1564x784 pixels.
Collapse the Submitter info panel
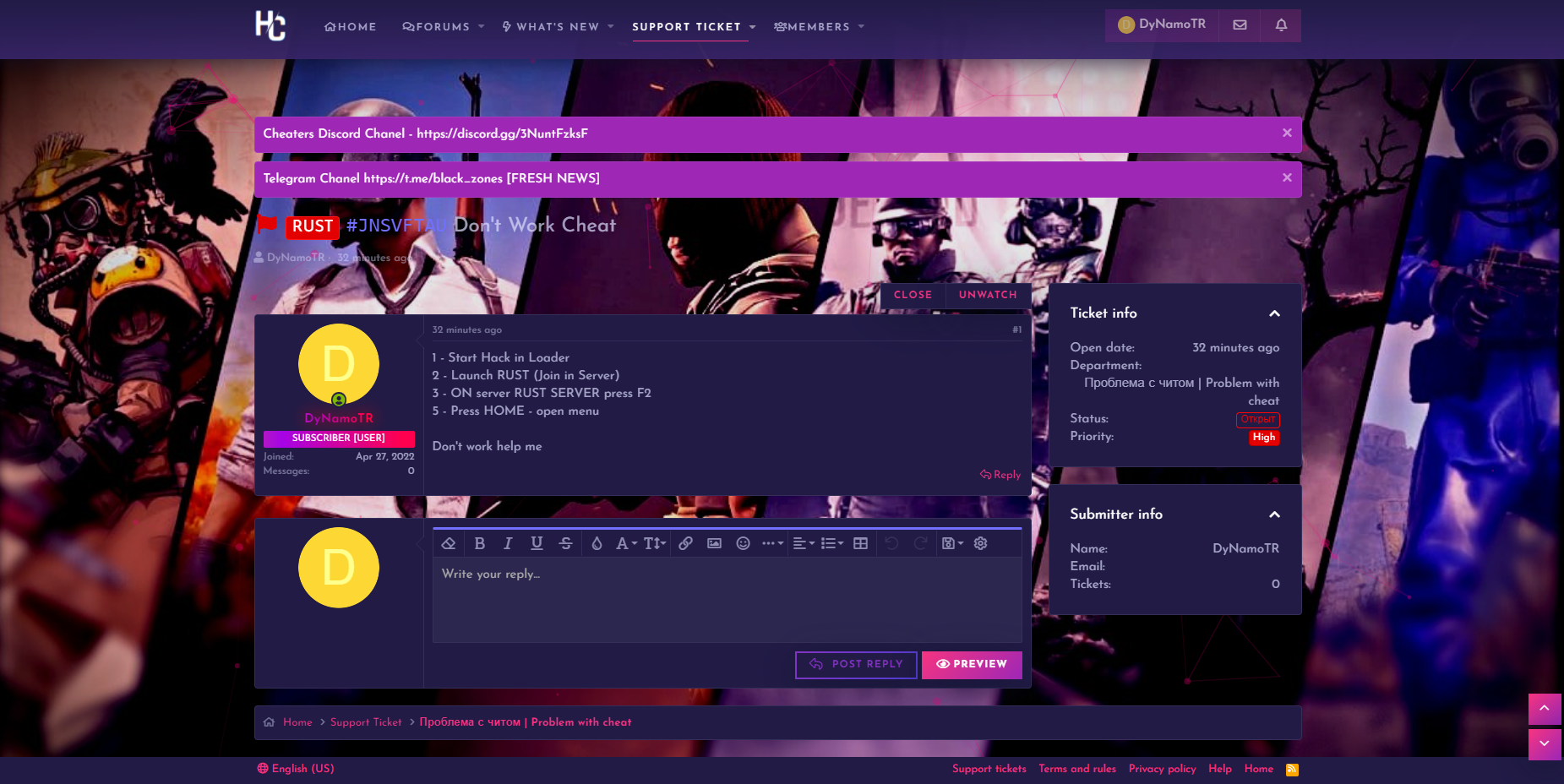(1274, 514)
